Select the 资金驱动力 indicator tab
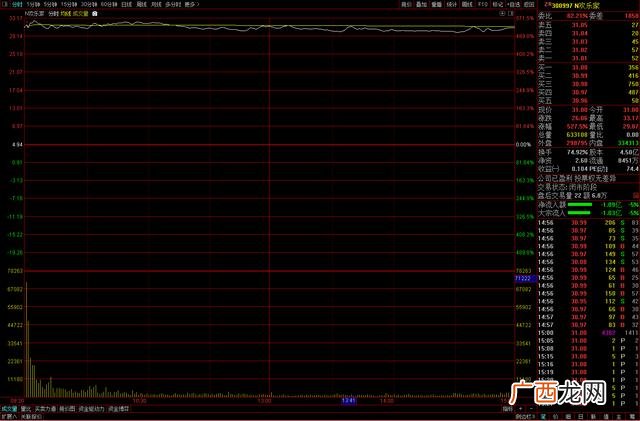640x421 pixels. pos(91,409)
